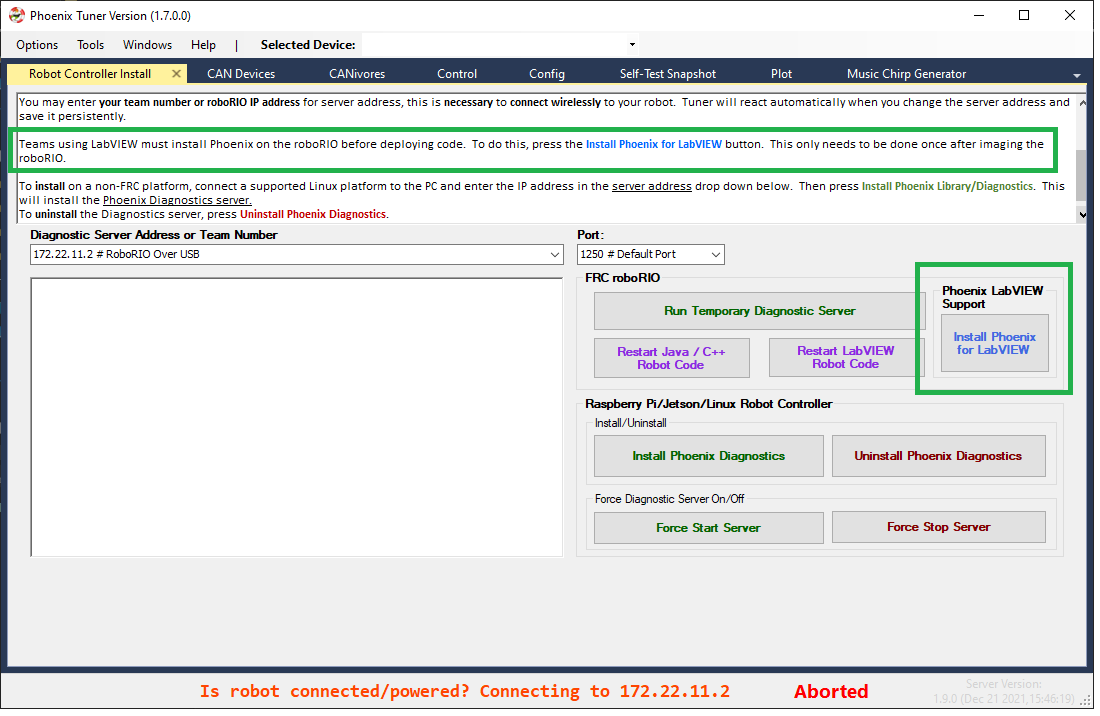The image size is (1100, 716).
Task: Click 'Raspberry Pi/Jetson/Linux Robot Controller' heading
Action: tap(709, 404)
